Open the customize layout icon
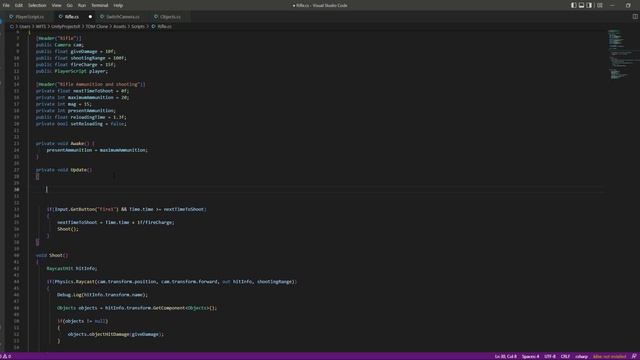 click(x=600, y=5)
